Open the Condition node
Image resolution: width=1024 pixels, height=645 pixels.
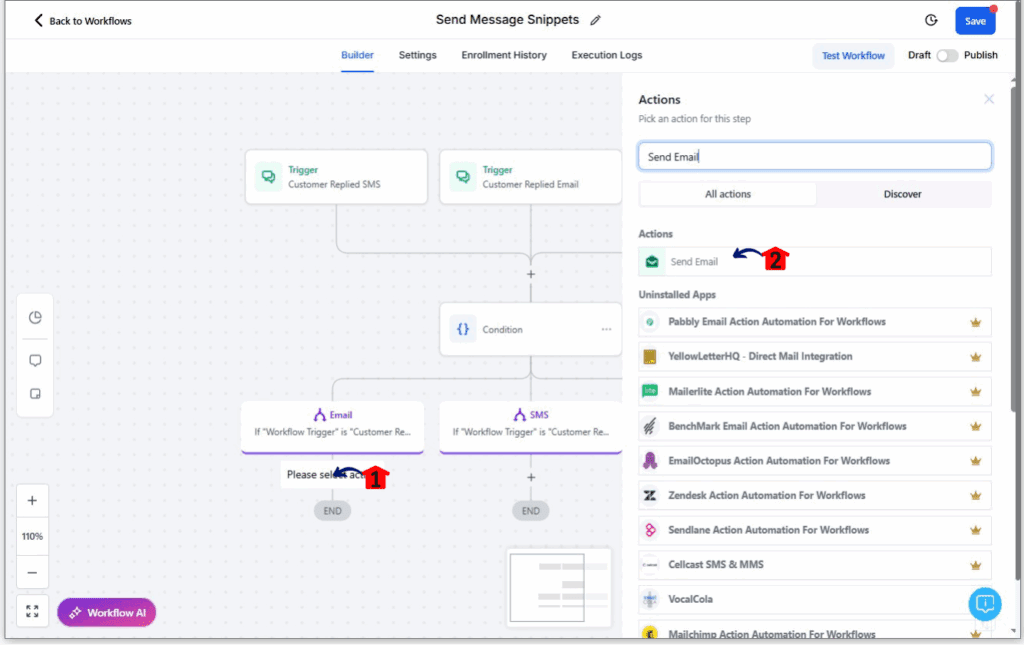(530, 329)
